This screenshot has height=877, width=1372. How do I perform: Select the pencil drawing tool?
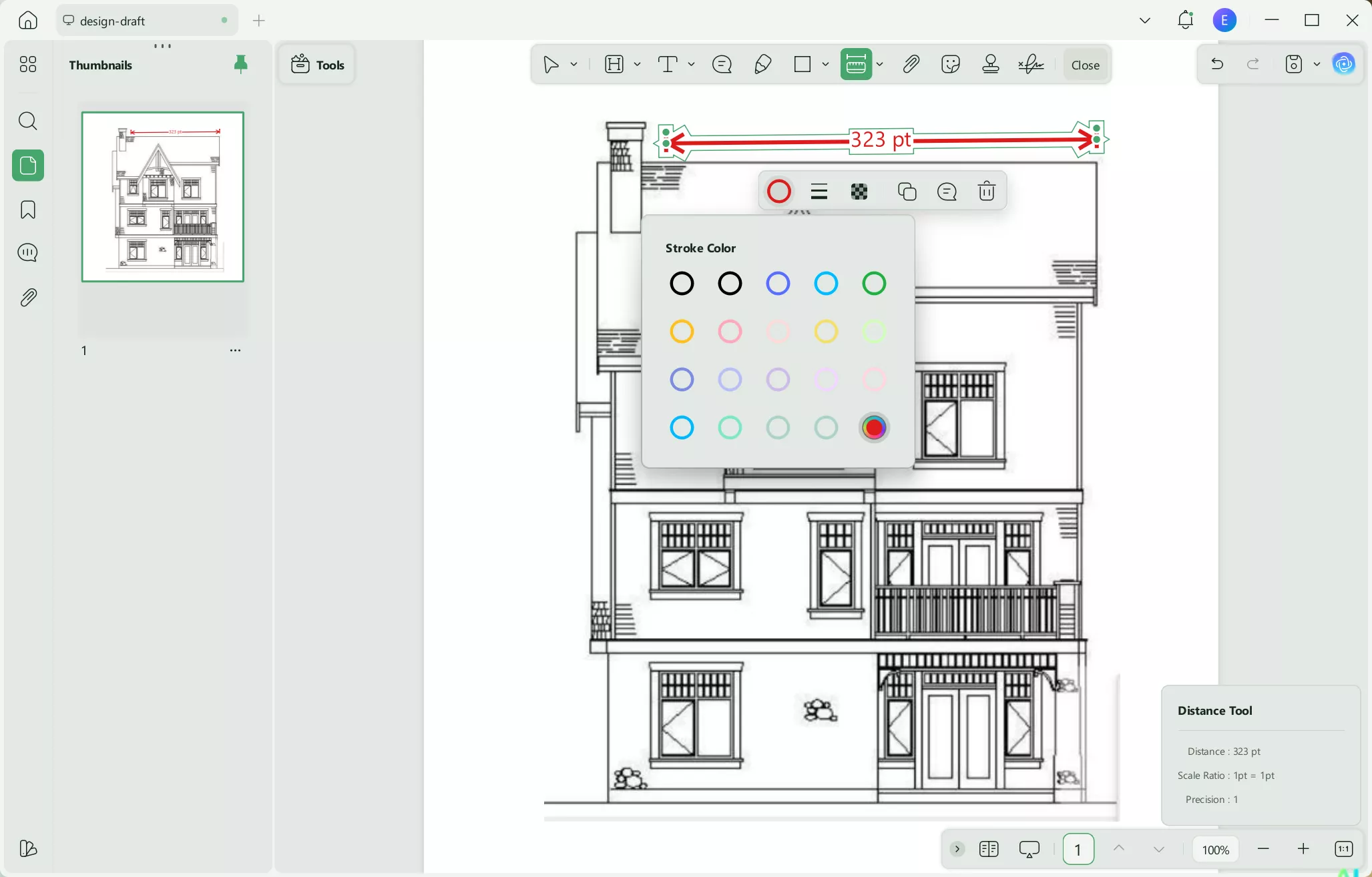(762, 64)
